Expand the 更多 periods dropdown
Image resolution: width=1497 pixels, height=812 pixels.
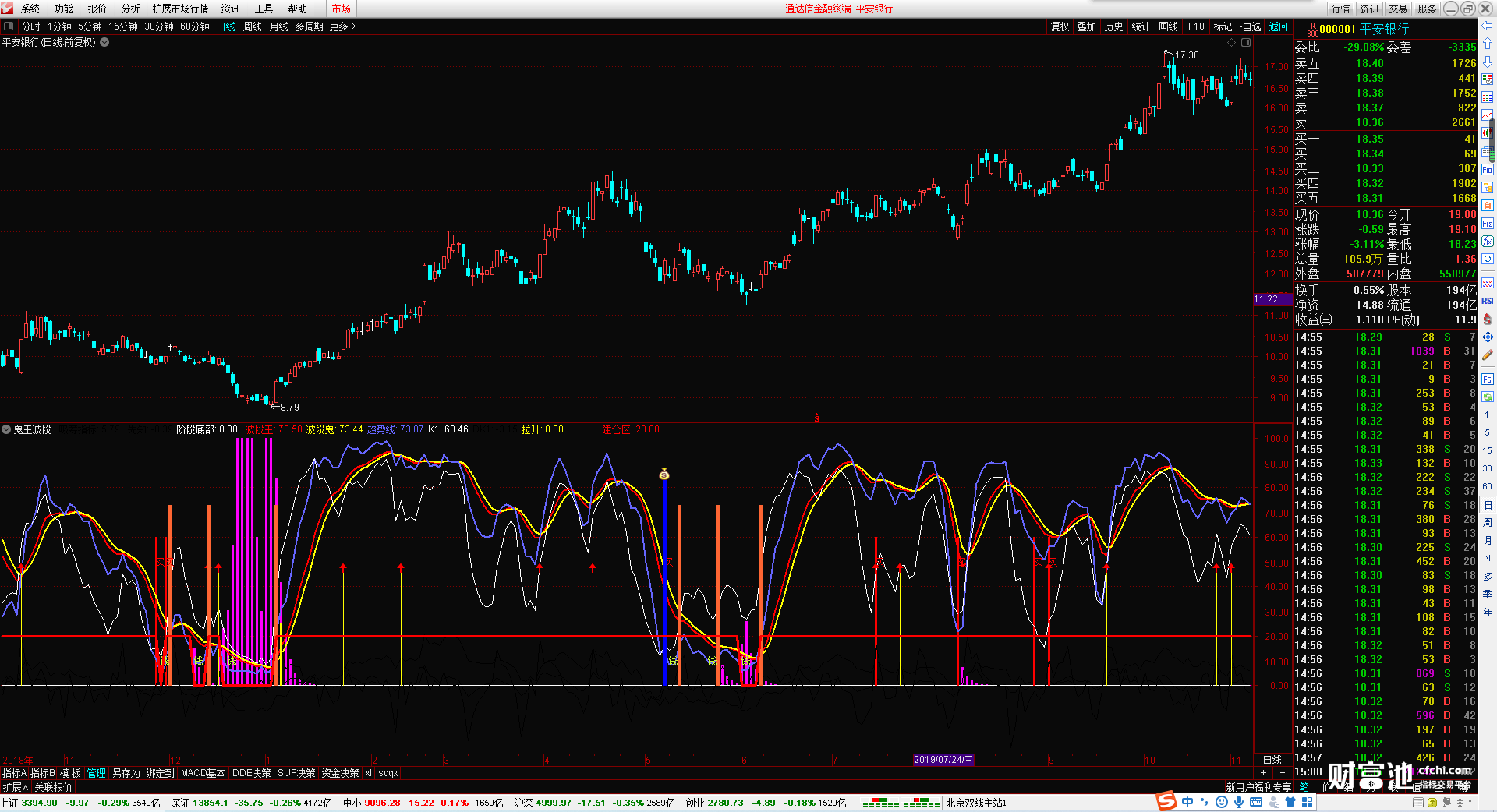click(342, 26)
